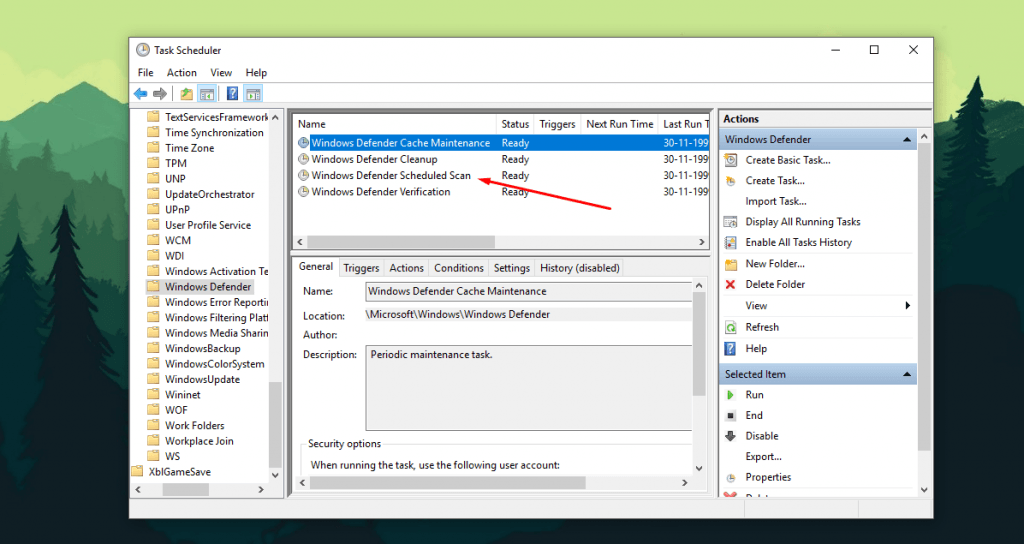The height and width of the screenshot is (544, 1024).
Task: Click scroll-up arrow of tree pane
Action: tap(275, 118)
